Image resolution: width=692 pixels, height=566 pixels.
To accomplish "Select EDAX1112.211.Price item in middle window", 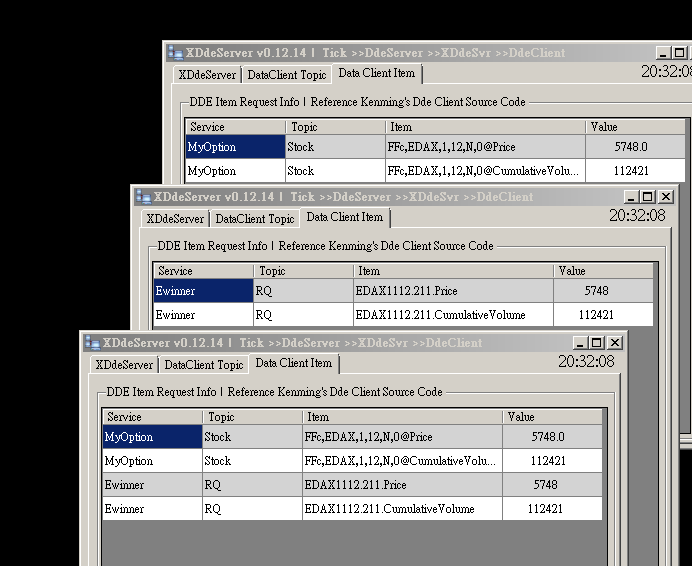I will pos(454,291).
